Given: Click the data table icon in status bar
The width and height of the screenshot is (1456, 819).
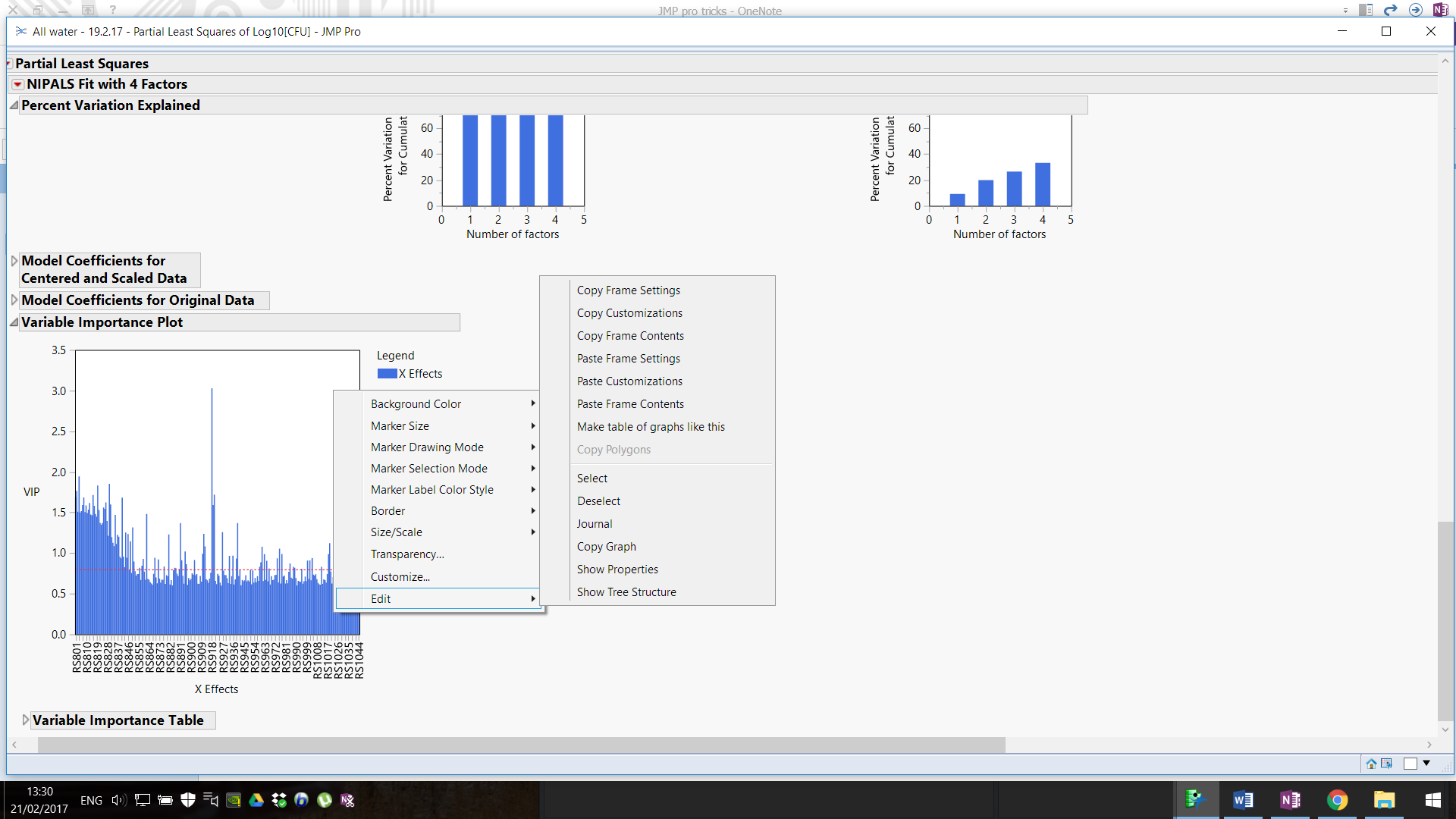Looking at the screenshot, I should (x=1386, y=764).
